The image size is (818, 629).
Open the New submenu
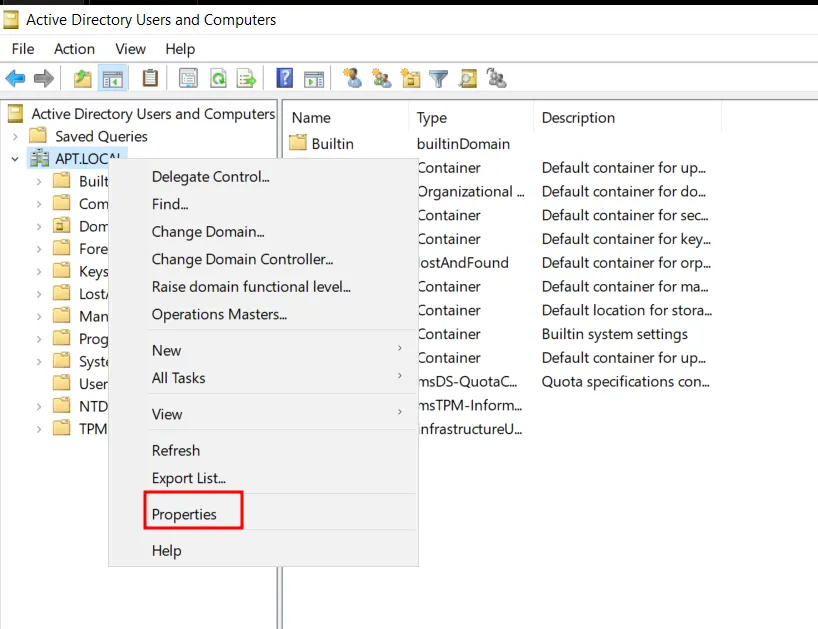pos(263,350)
